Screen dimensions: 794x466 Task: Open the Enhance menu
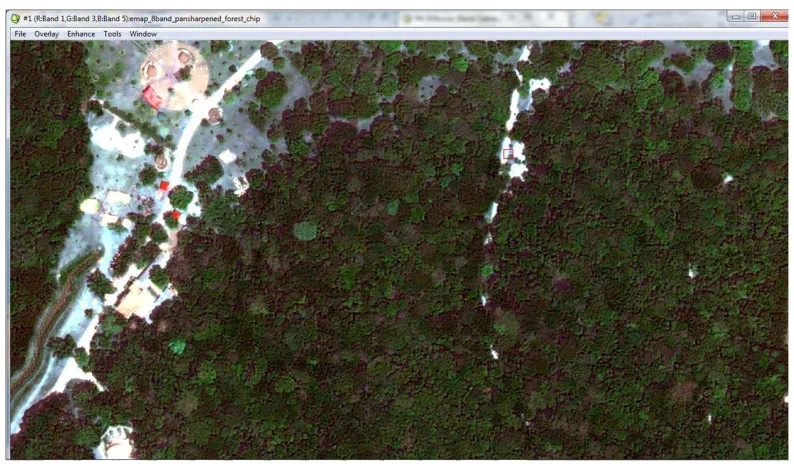pyautogui.click(x=81, y=34)
